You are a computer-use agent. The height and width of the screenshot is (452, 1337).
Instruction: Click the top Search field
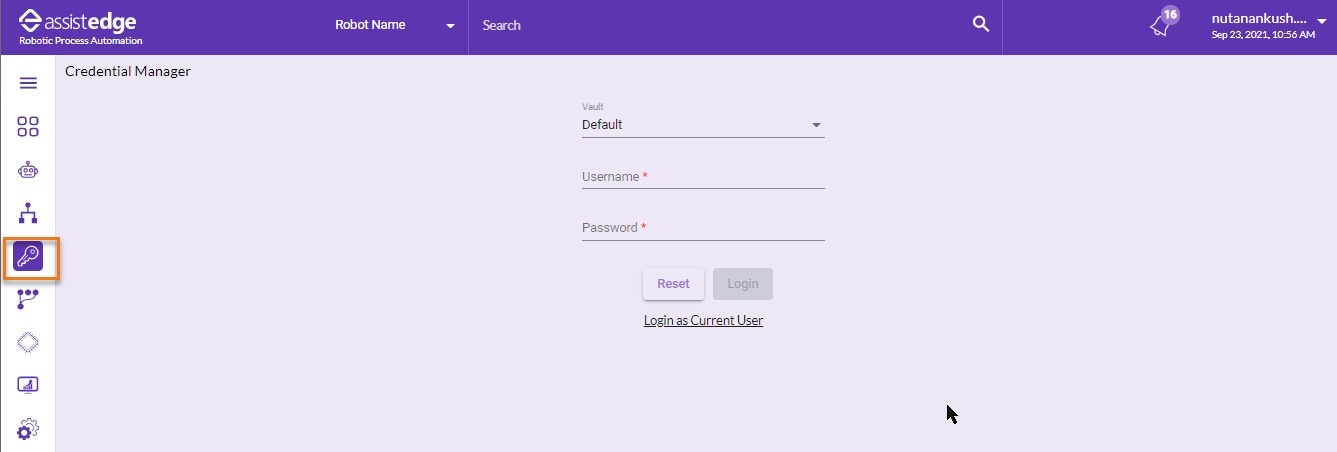point(720,25)
